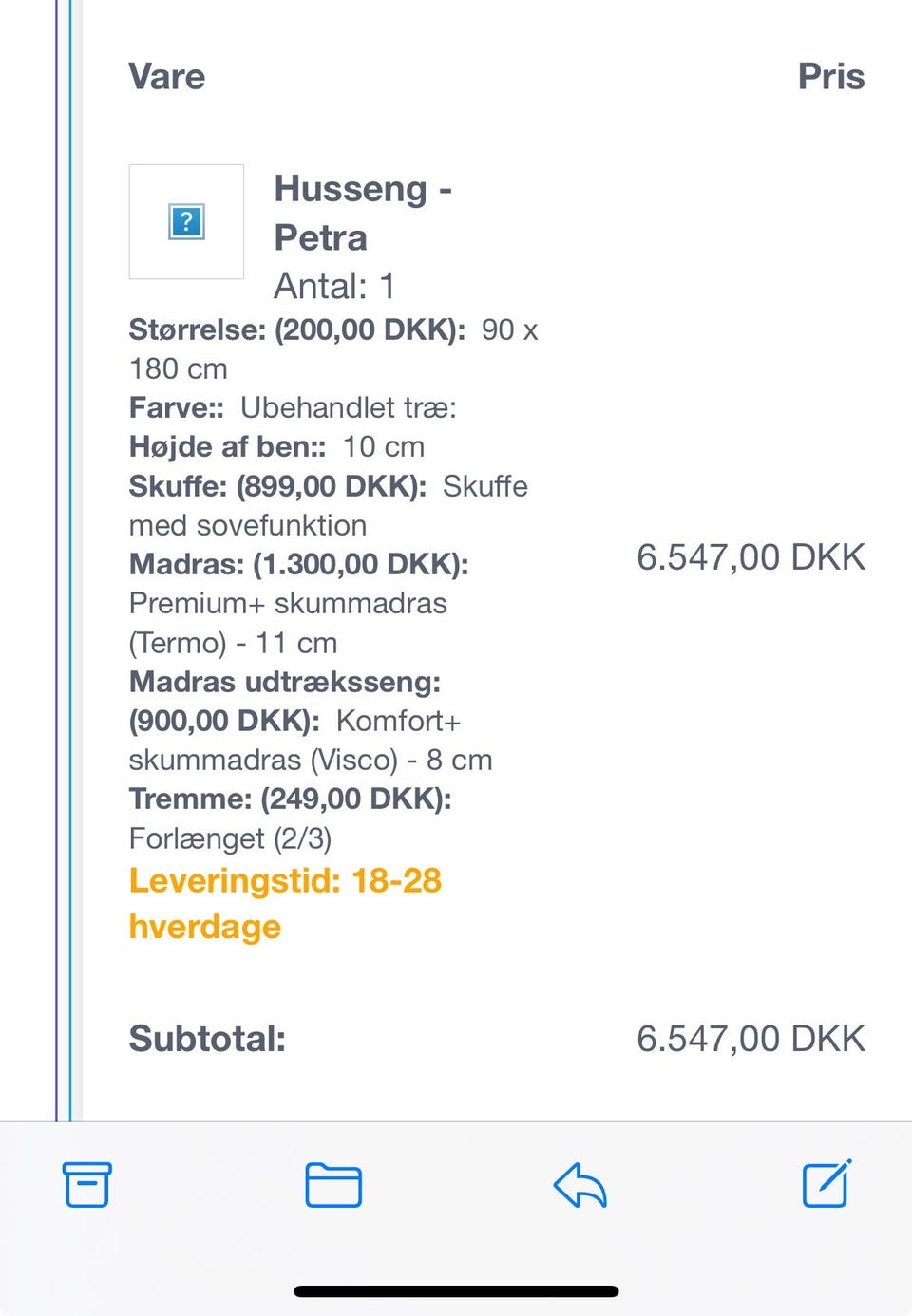Screen dimensions: 912x1316
Task: Tap the Størrelse (200,00 DKK) line
Action: (x=333, y=349)
